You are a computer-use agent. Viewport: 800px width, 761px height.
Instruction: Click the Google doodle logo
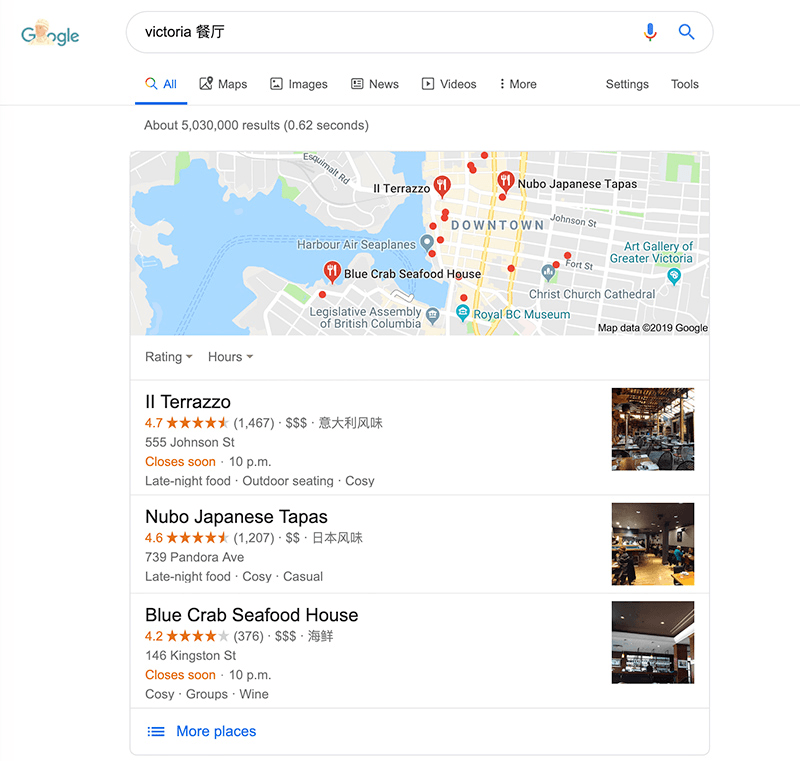(x=50, y=33)
